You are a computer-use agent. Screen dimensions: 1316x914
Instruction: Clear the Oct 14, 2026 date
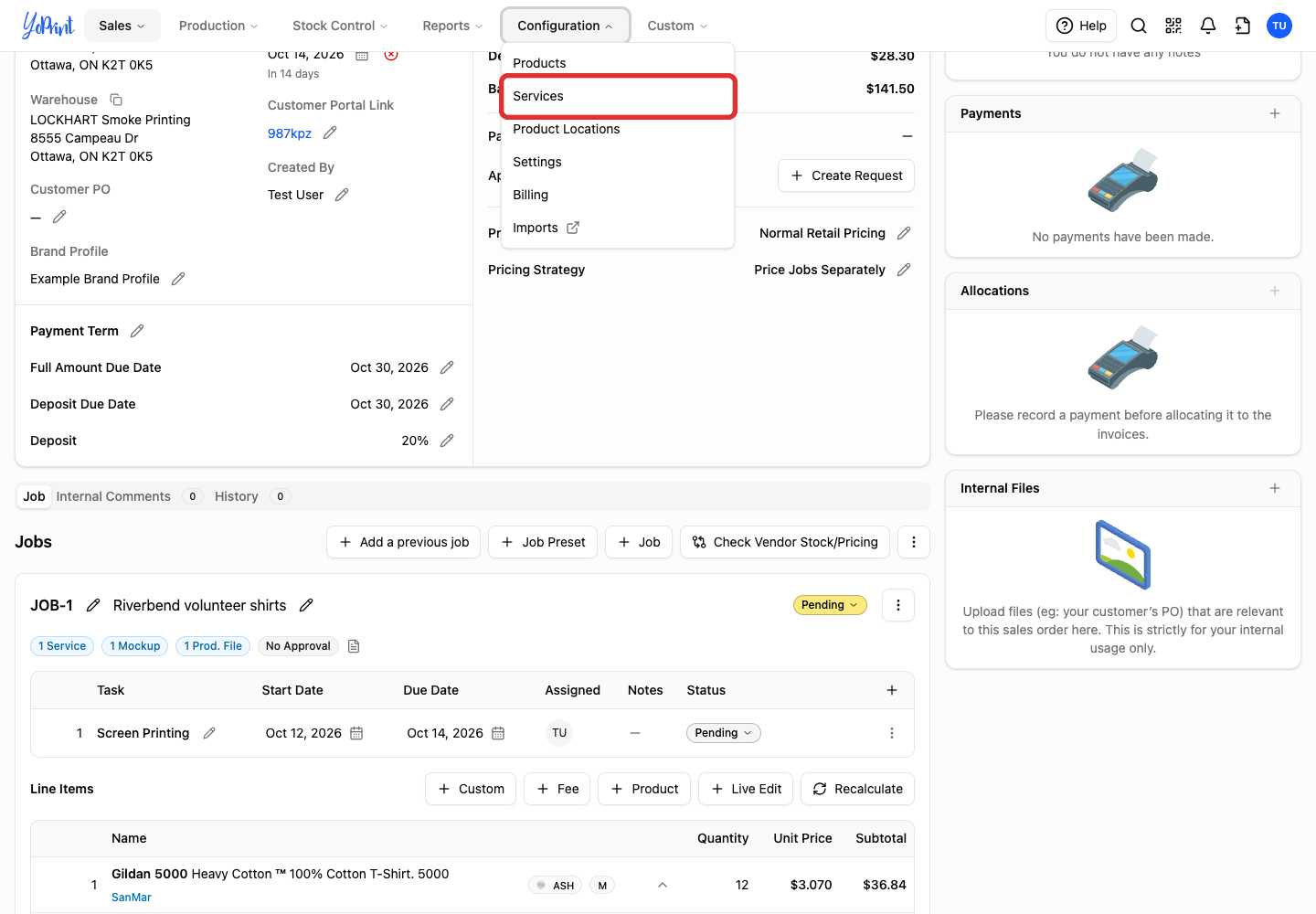(391, 55)
